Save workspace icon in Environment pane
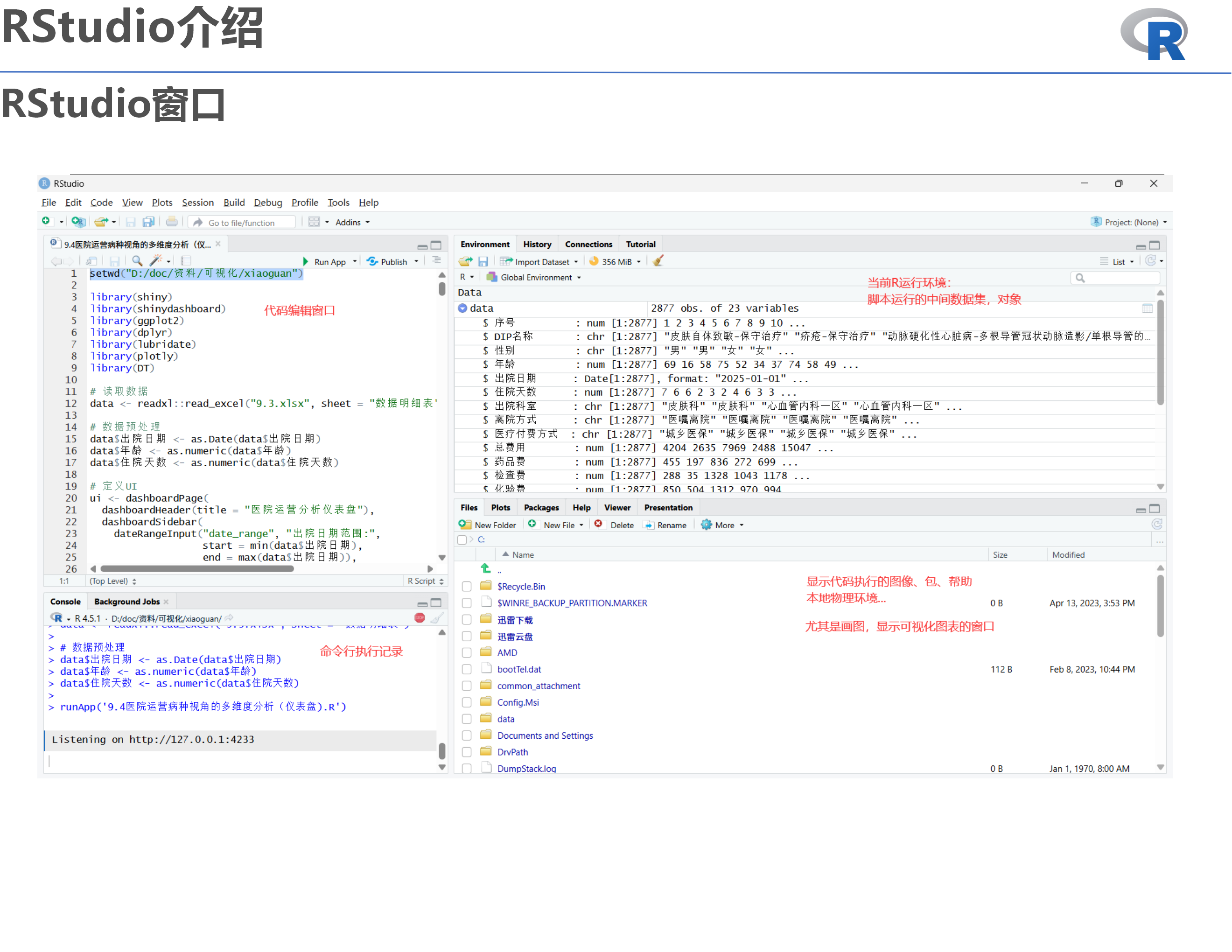 click(x=483, y=261)
